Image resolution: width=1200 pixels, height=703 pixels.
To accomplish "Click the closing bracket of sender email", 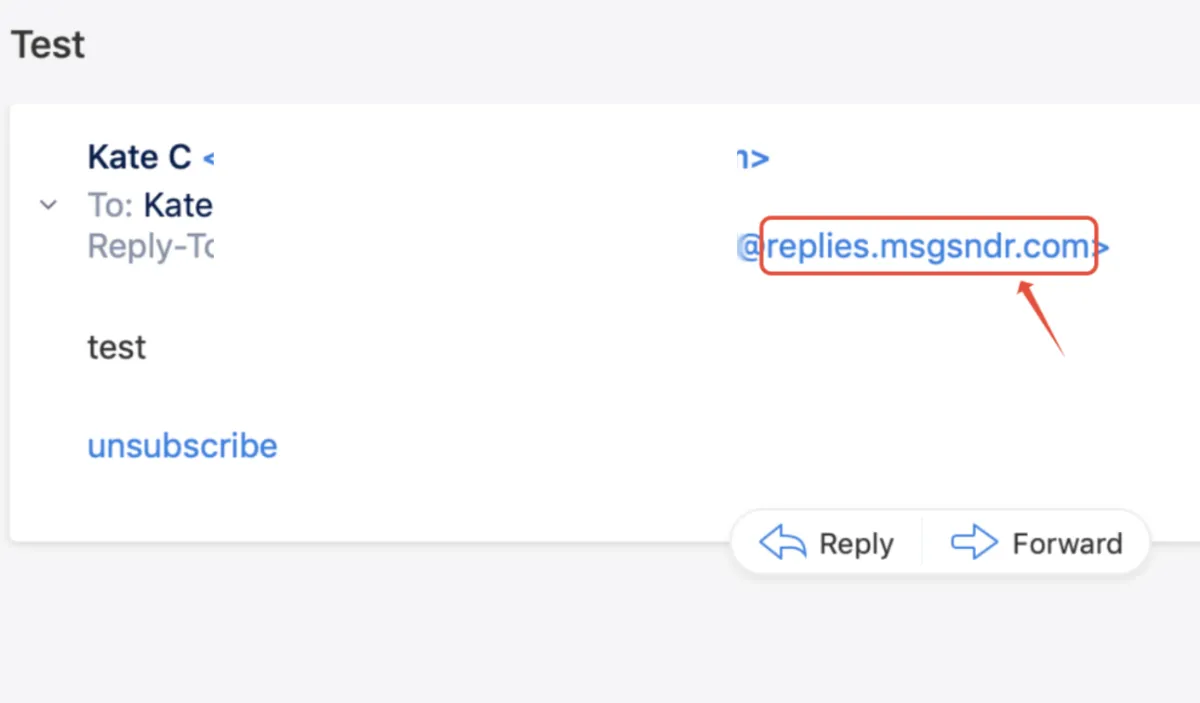I will [x=761, y=158].
